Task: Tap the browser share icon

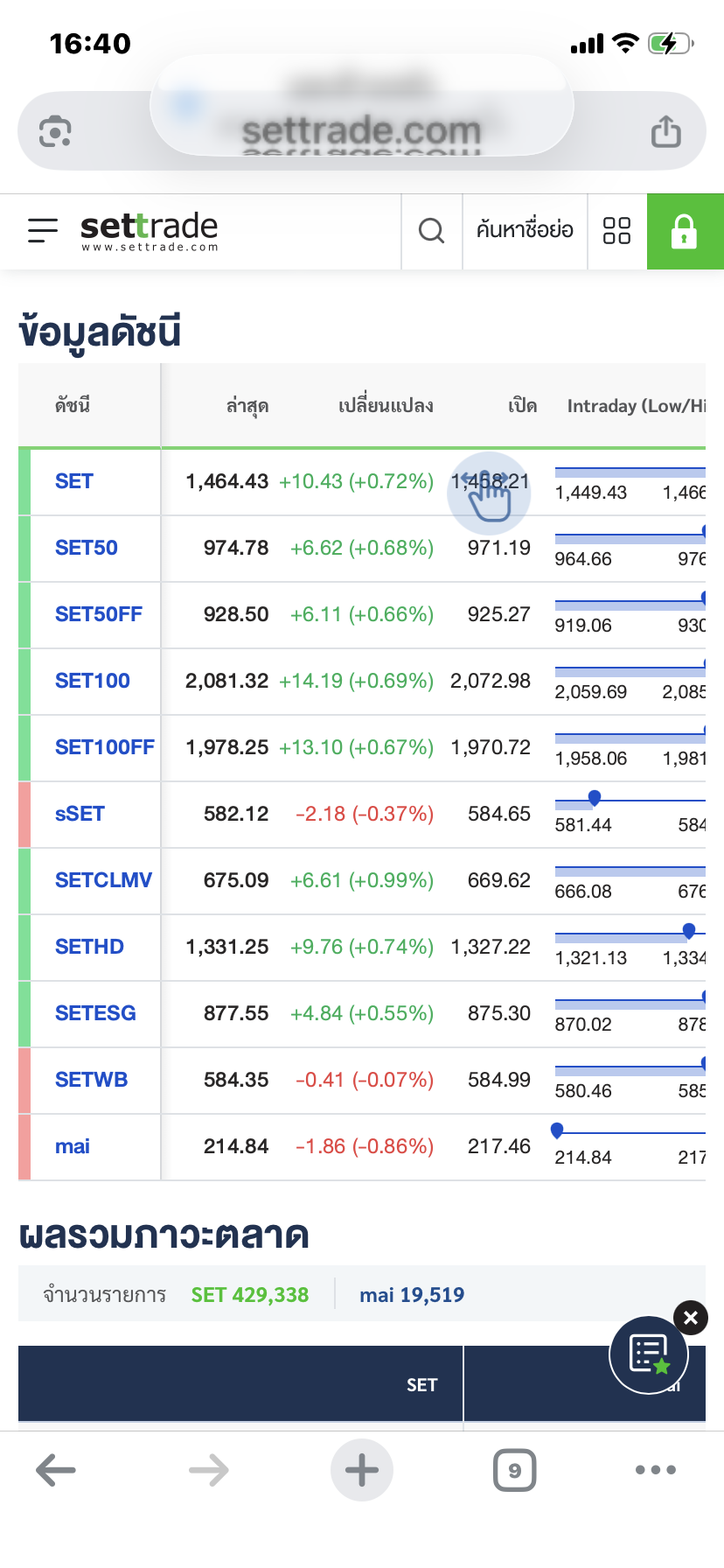Action: 665,132
